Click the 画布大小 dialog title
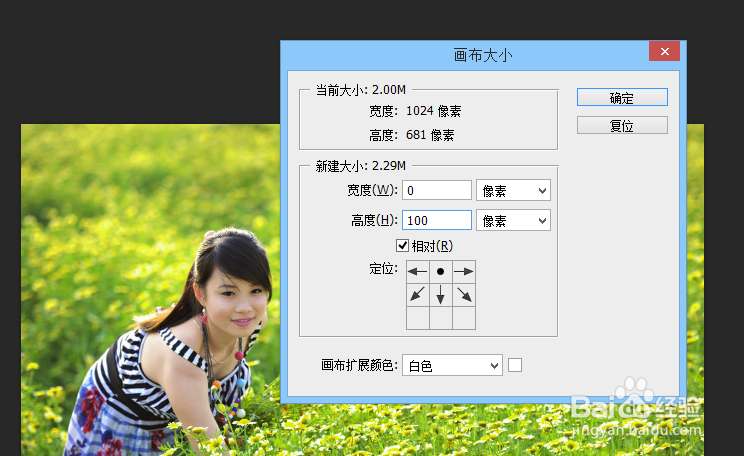 click(x=483, y=55)
